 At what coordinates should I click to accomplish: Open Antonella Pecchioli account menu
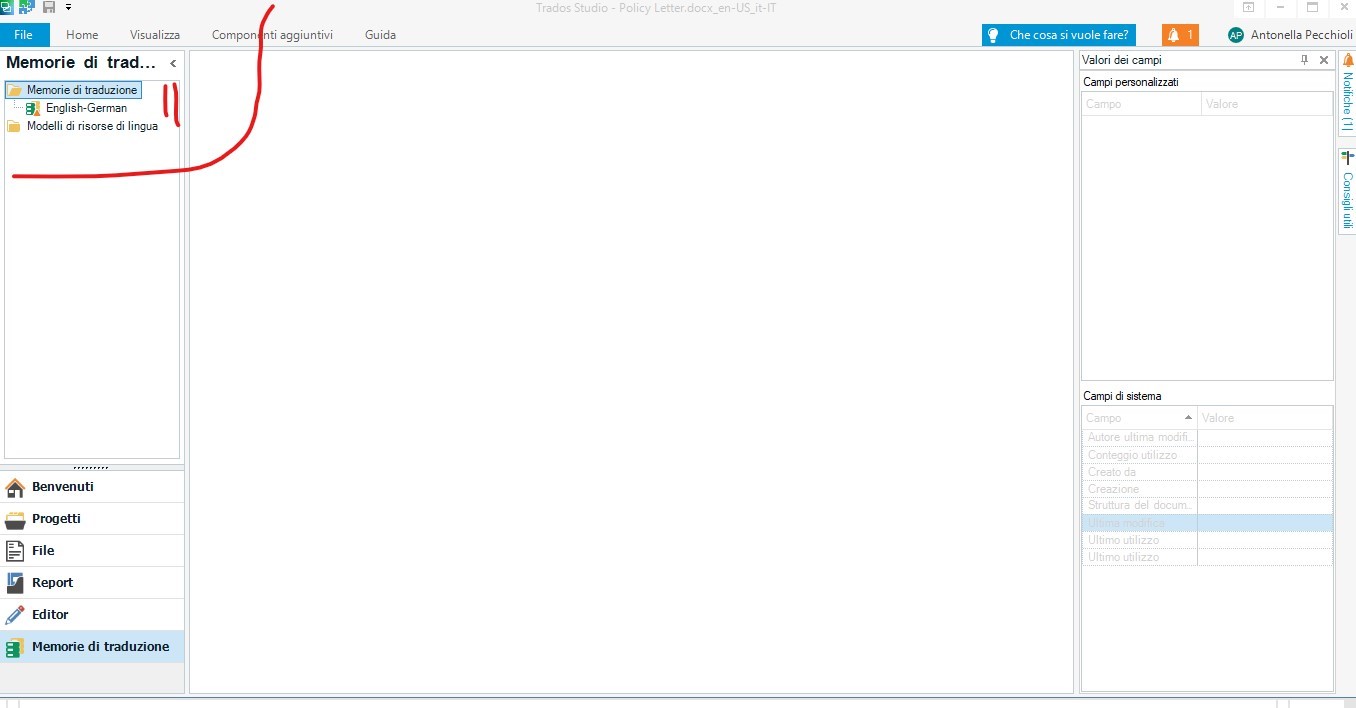[1290, 35]
